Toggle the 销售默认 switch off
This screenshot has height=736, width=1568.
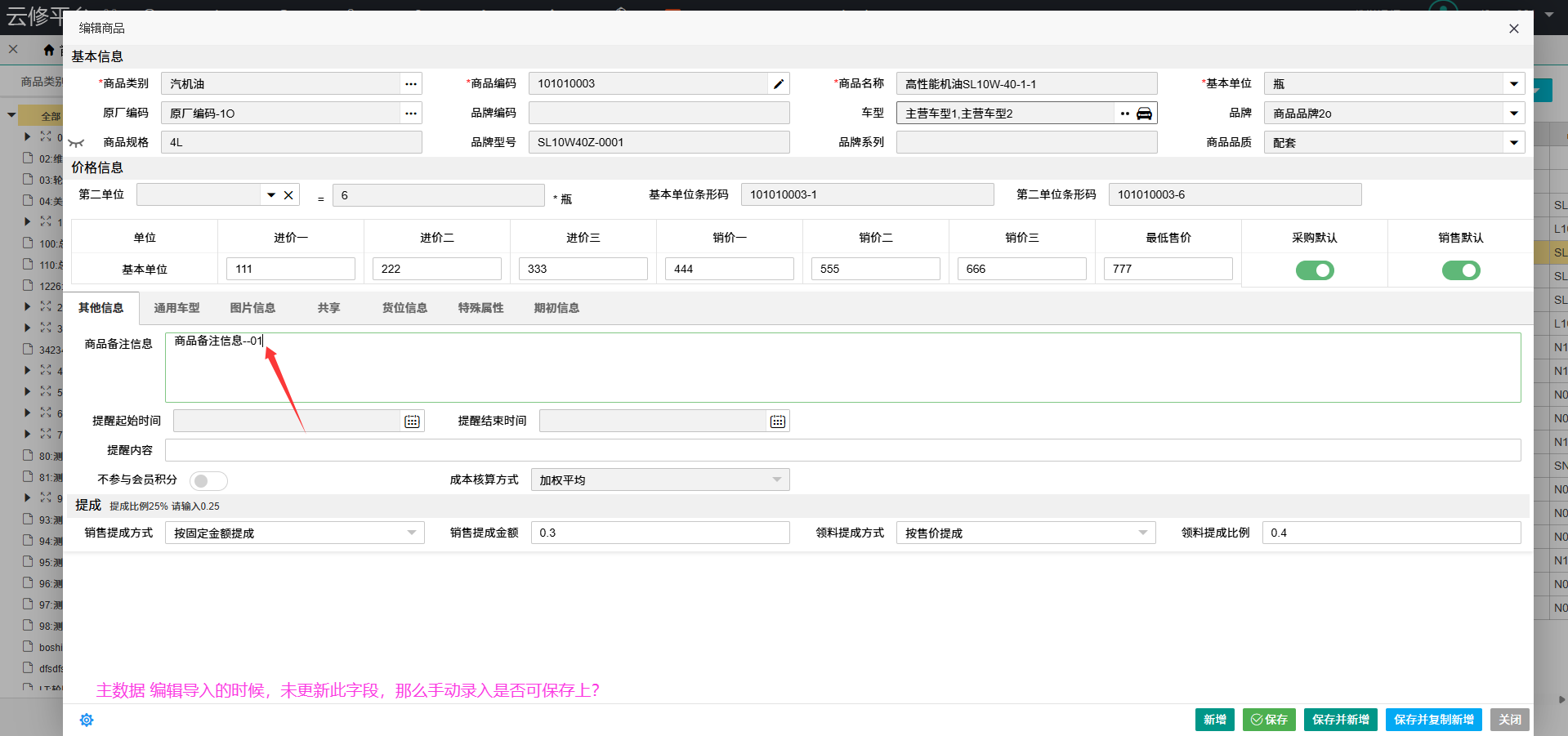click(1460, 270)
